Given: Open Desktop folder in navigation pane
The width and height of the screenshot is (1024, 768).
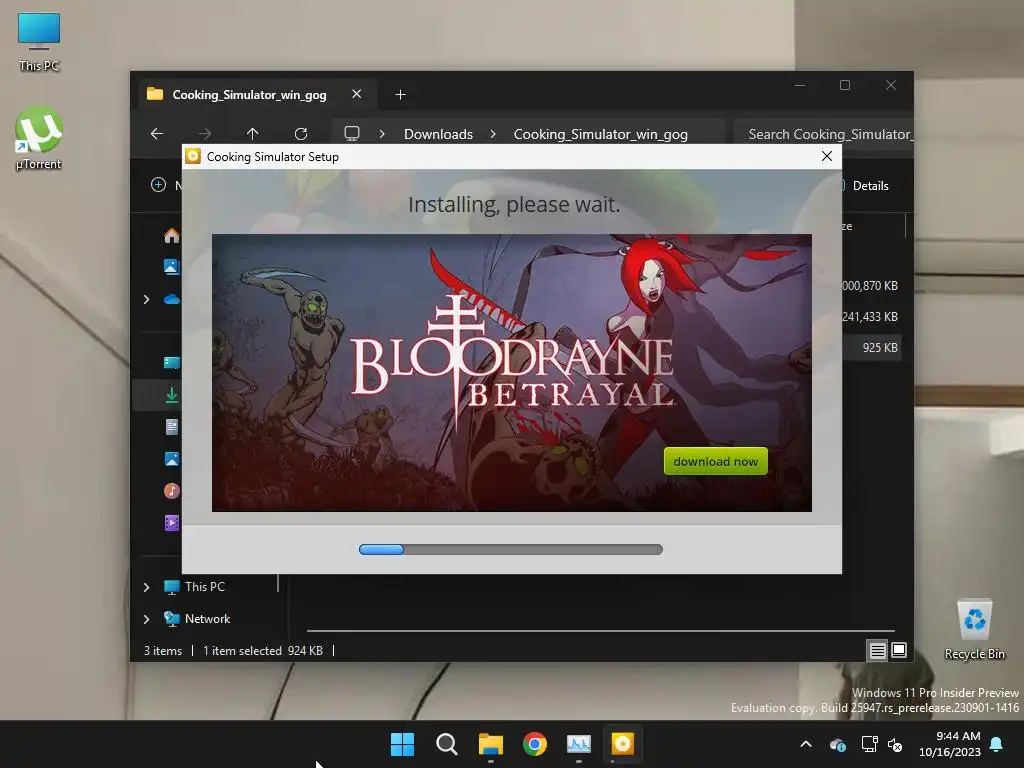Looking at the screenshot, I should [172, 362].
